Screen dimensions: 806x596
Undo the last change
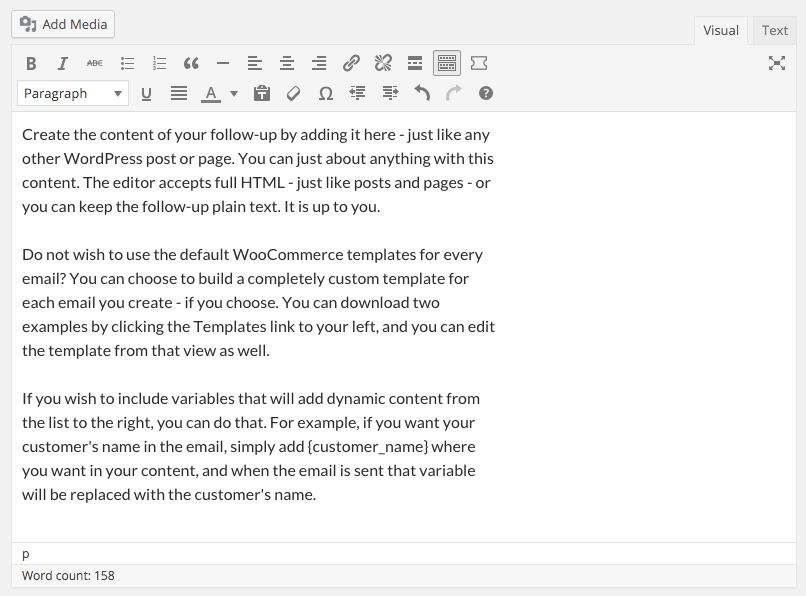point(421,93)
